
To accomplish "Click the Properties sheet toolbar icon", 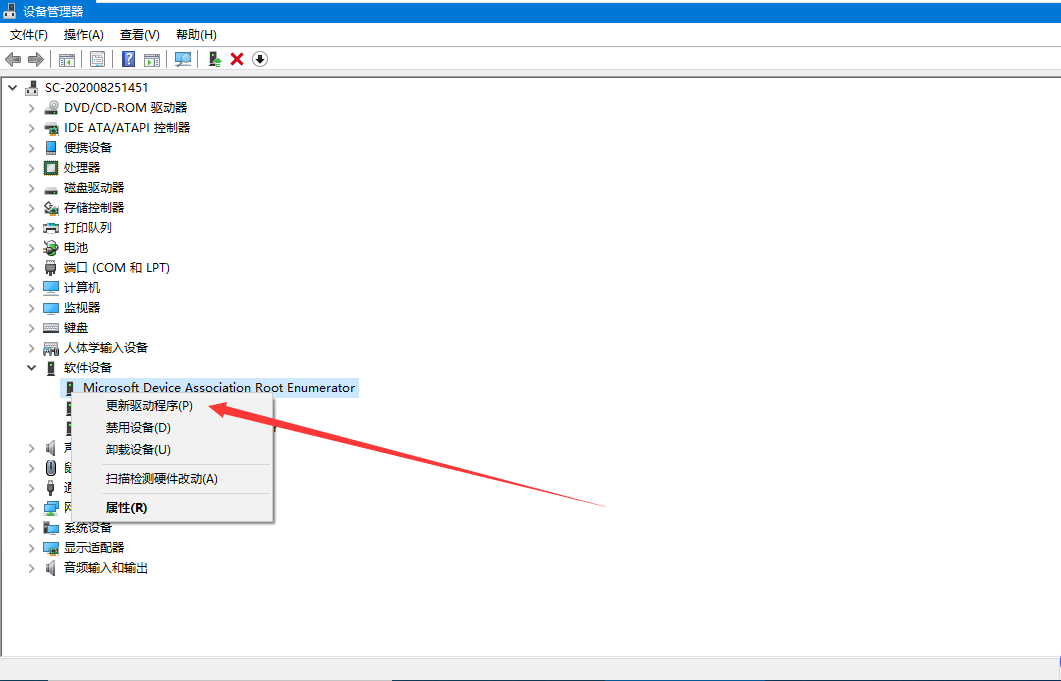I will pos(97,59).
